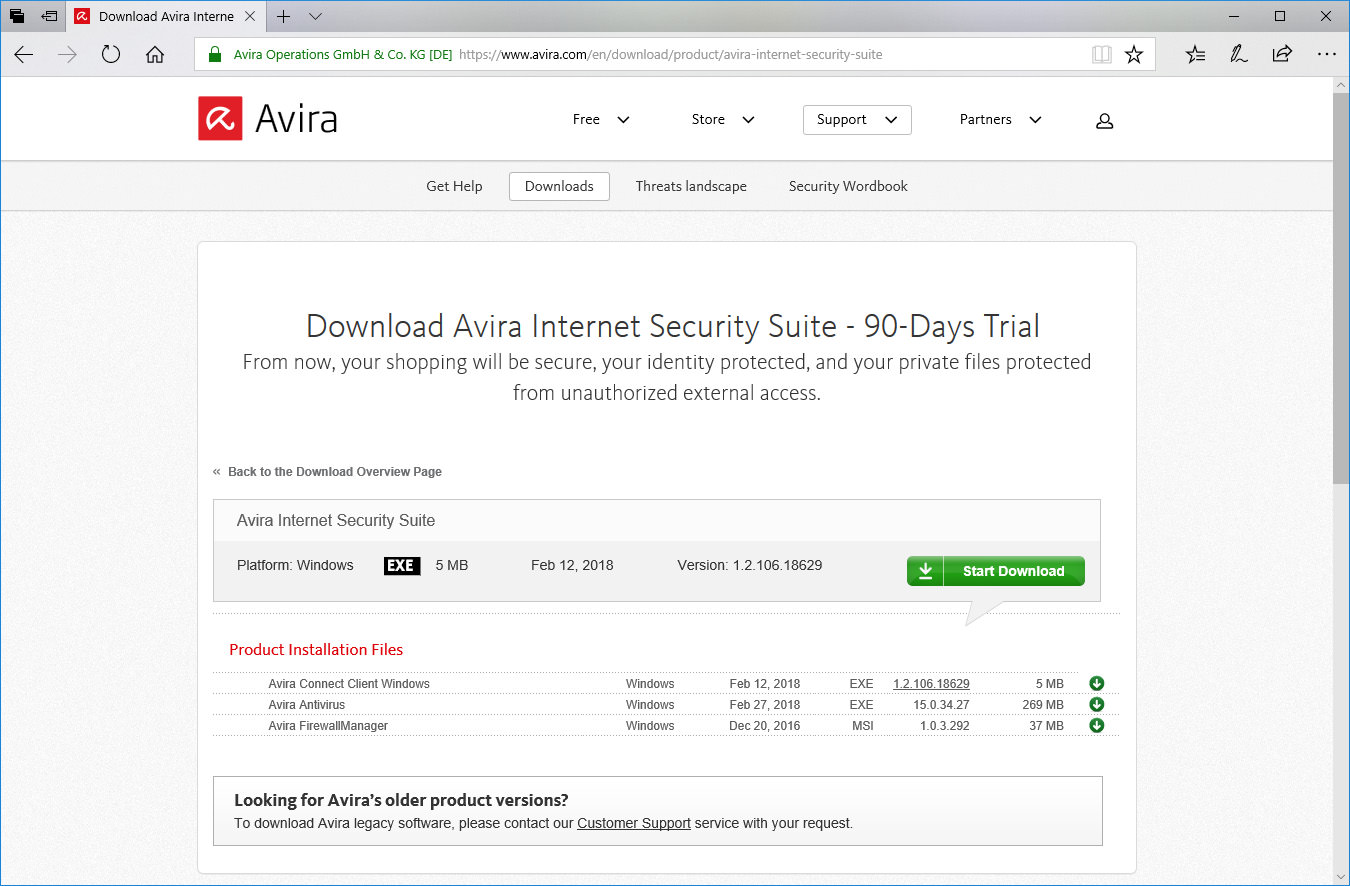This screenshot has height=886, width=1350.
Task: Click the Add notes pen icon
Action: [1239, 55]
